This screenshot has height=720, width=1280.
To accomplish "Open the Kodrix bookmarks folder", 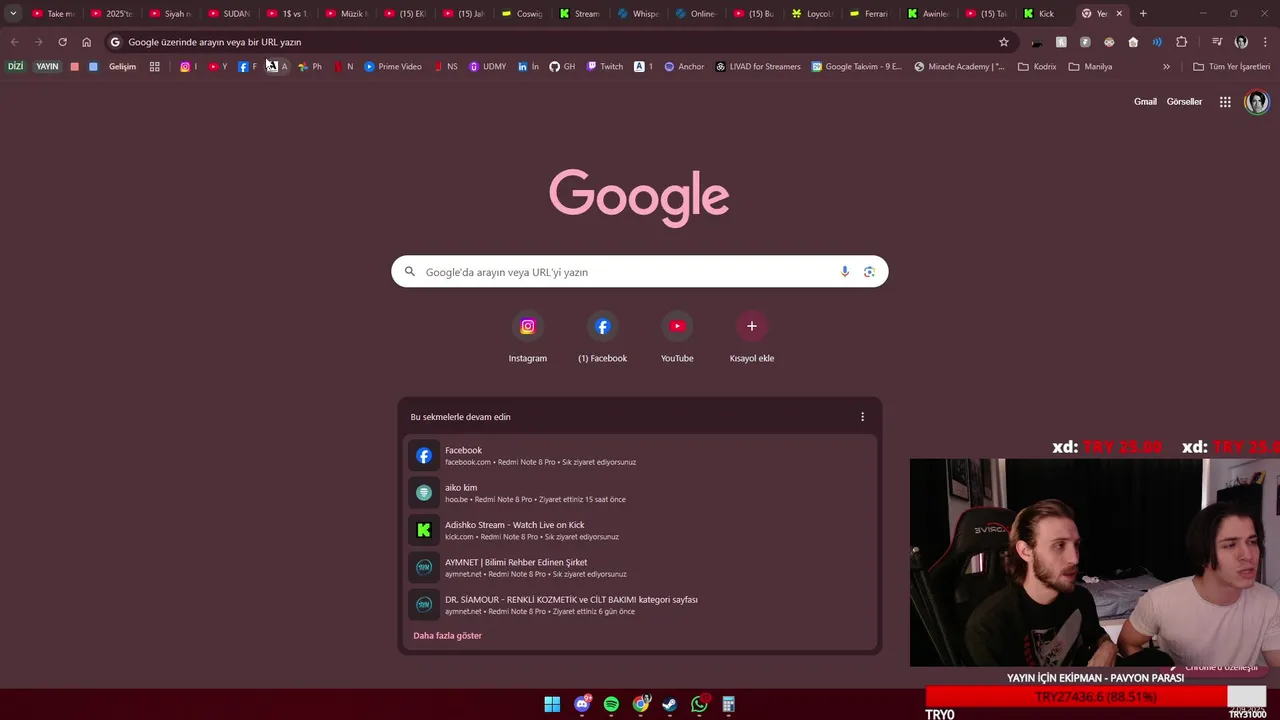I will 1037,67.
